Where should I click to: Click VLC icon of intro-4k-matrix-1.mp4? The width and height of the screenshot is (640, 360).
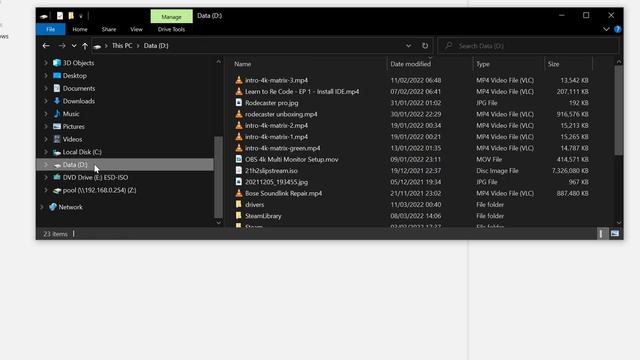(239, 137)
